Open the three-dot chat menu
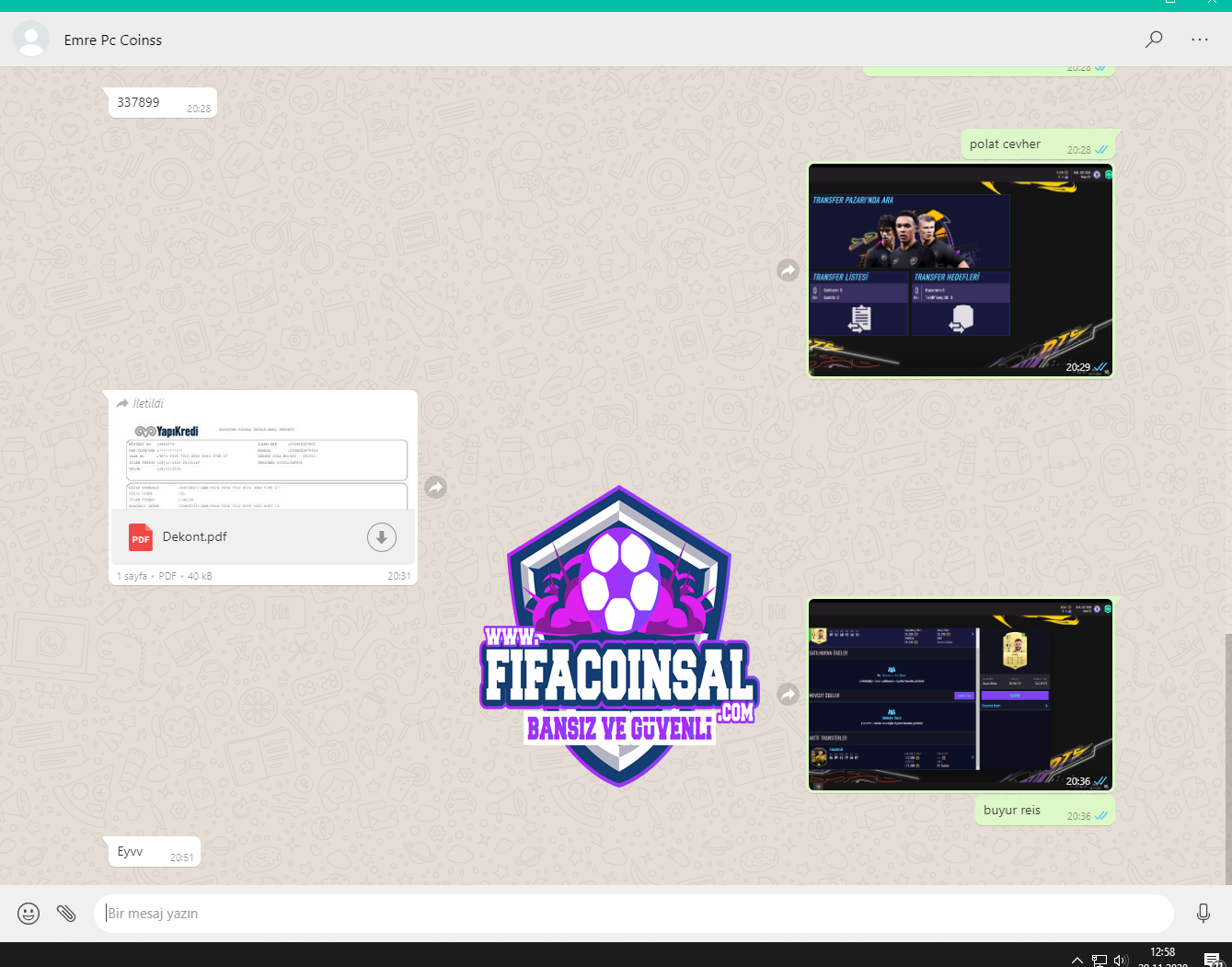Screen dimensions: 1232x967 (x=1200, y=40)
